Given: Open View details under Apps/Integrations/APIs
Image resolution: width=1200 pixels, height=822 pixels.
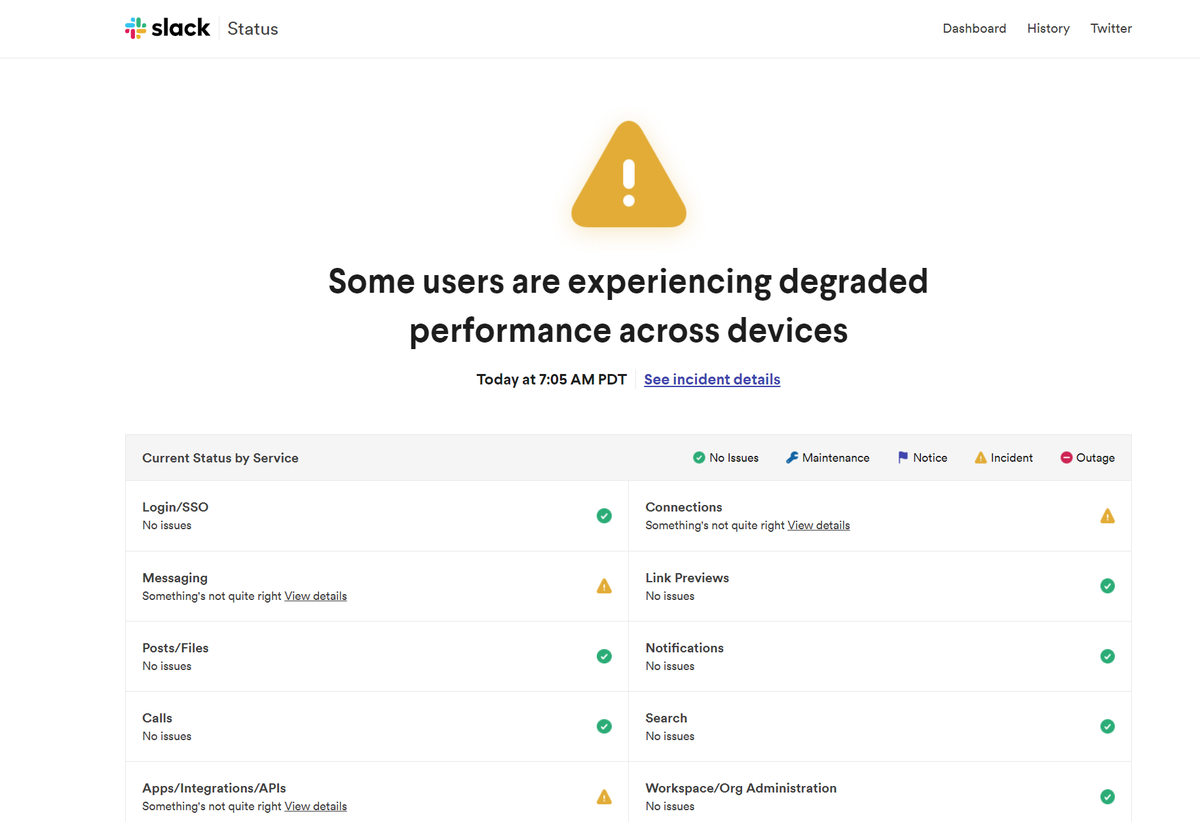Looking at the screenshot, I should (315, 806).
